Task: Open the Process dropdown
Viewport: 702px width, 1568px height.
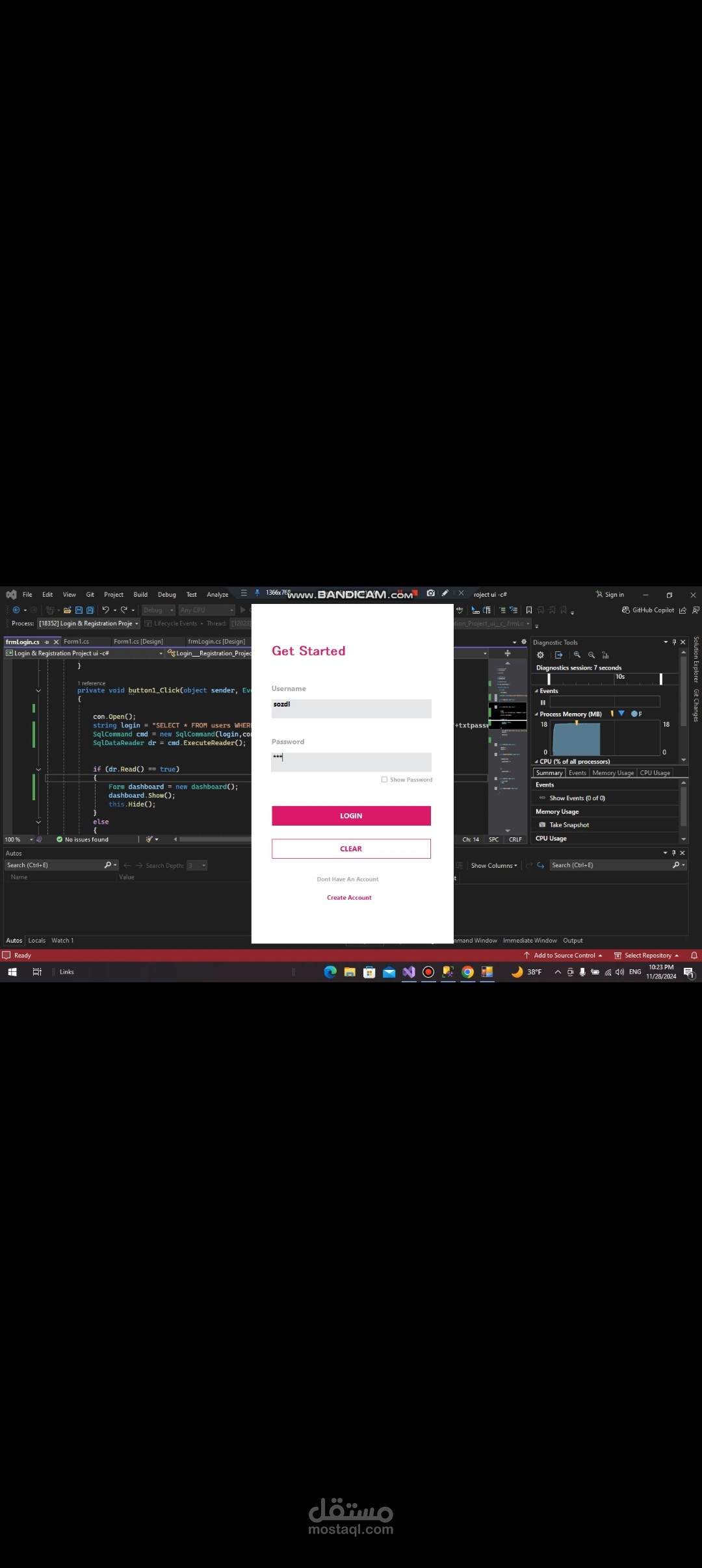Action: pyautogui.click(x=88, y=623)
